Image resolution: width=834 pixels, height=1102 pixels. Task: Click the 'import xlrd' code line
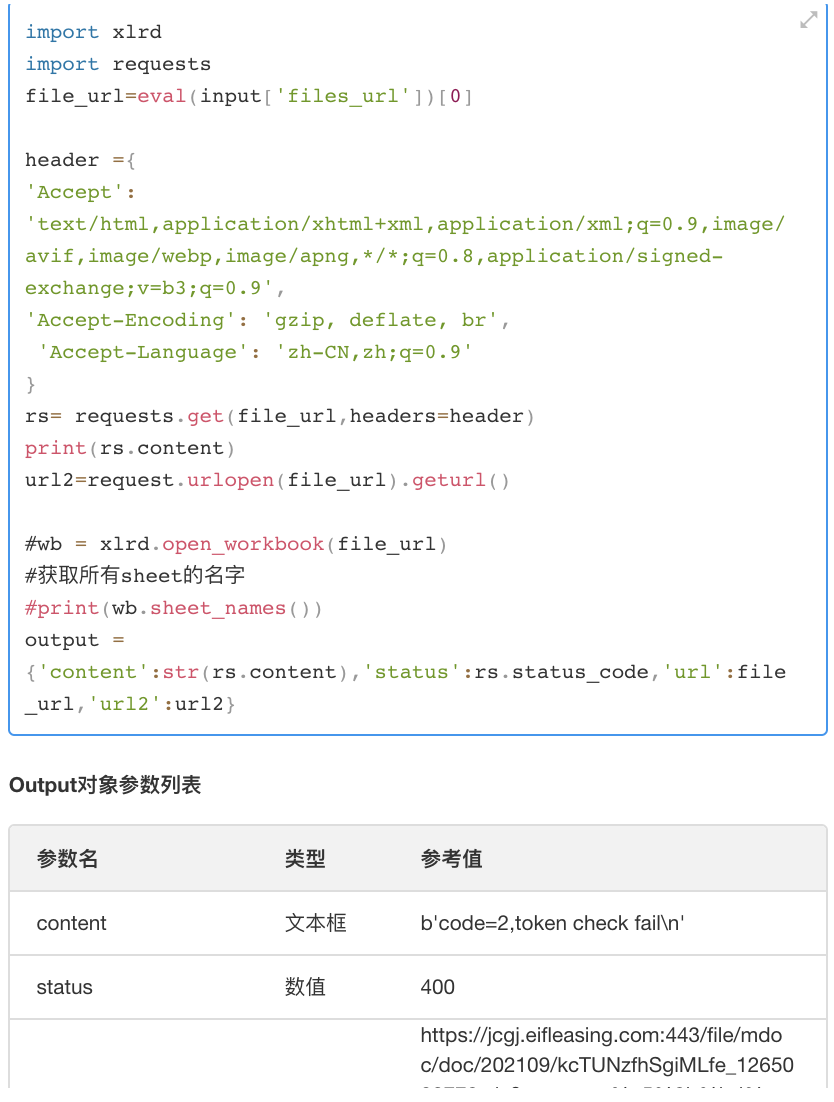pyautogui.click(x=93, y=32)
